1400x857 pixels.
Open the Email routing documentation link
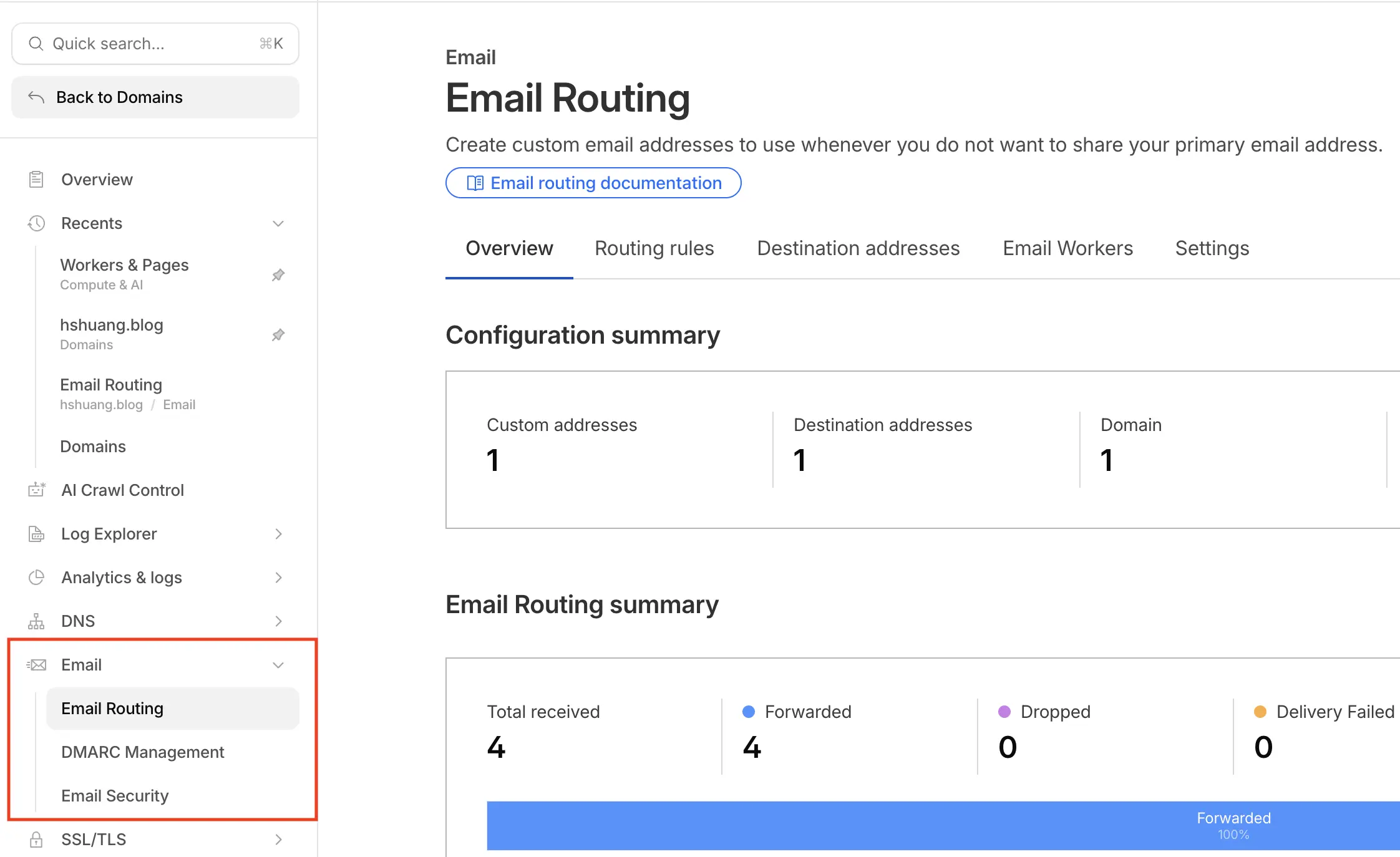click(593, 183)
